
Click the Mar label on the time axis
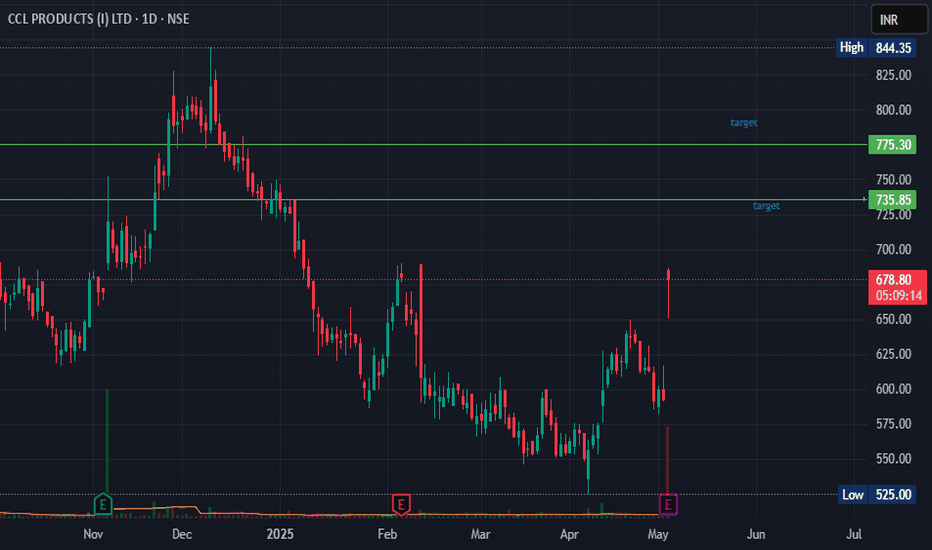point(480,534)
